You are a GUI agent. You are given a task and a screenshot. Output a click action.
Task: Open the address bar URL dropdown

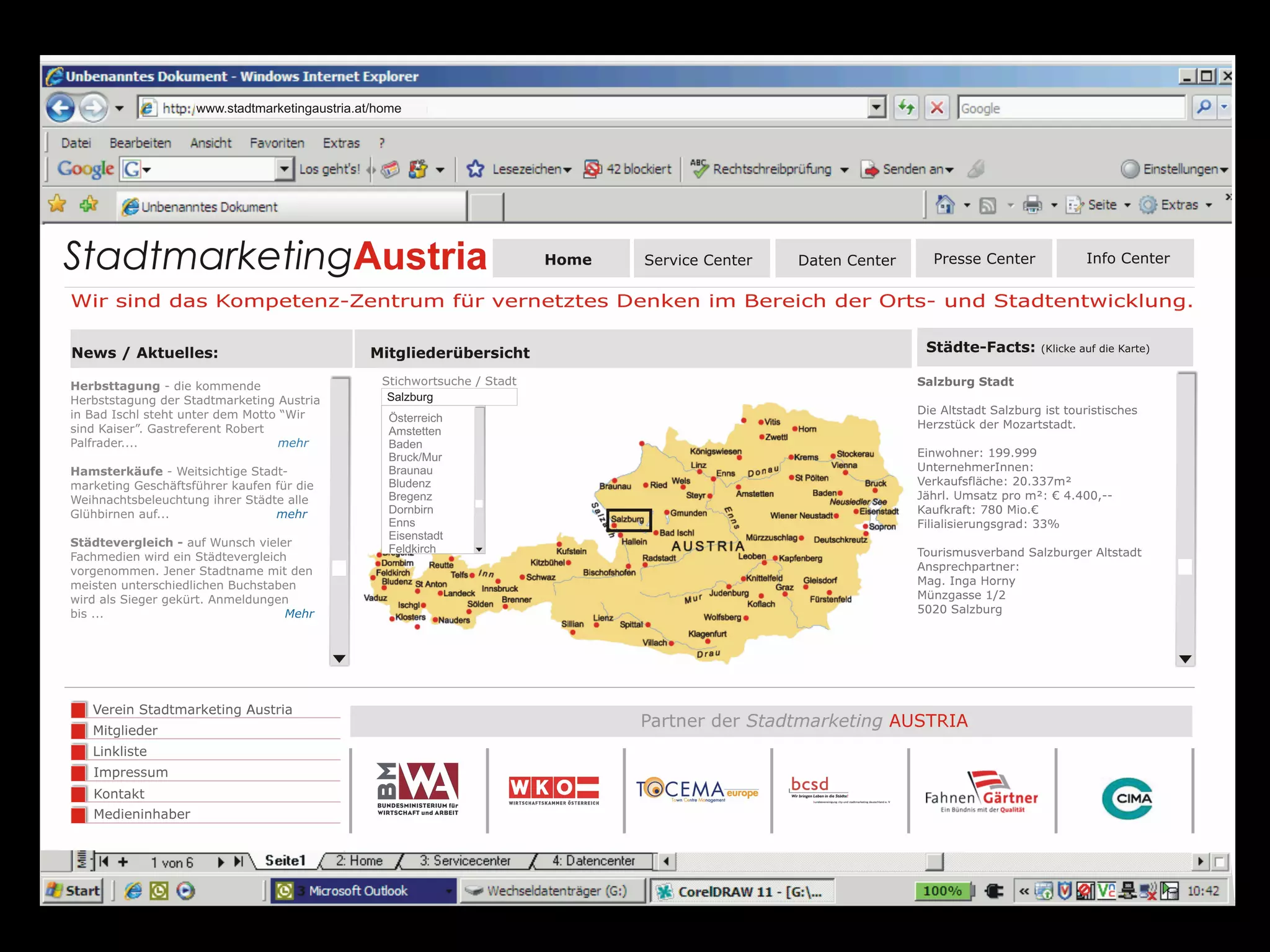coord(876,108)
